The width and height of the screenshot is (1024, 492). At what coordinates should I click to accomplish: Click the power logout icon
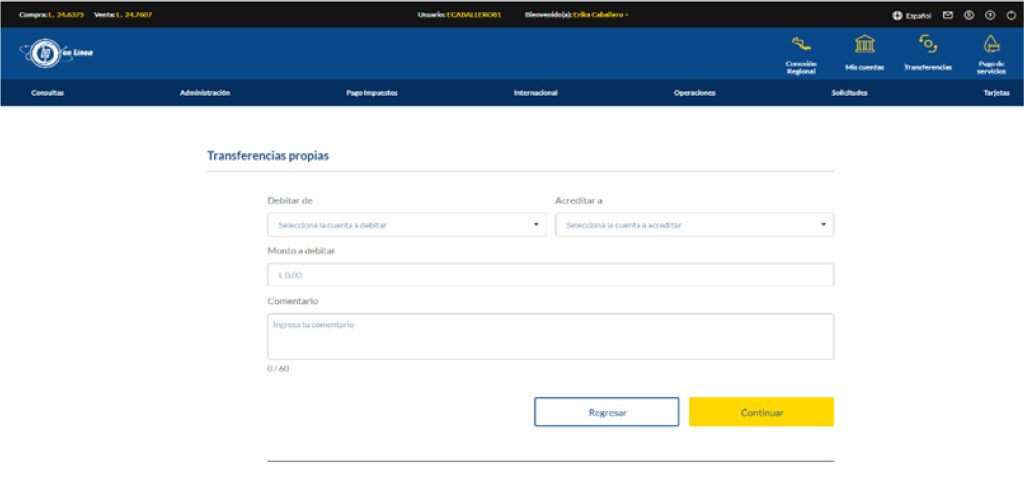click(1009, 15)
